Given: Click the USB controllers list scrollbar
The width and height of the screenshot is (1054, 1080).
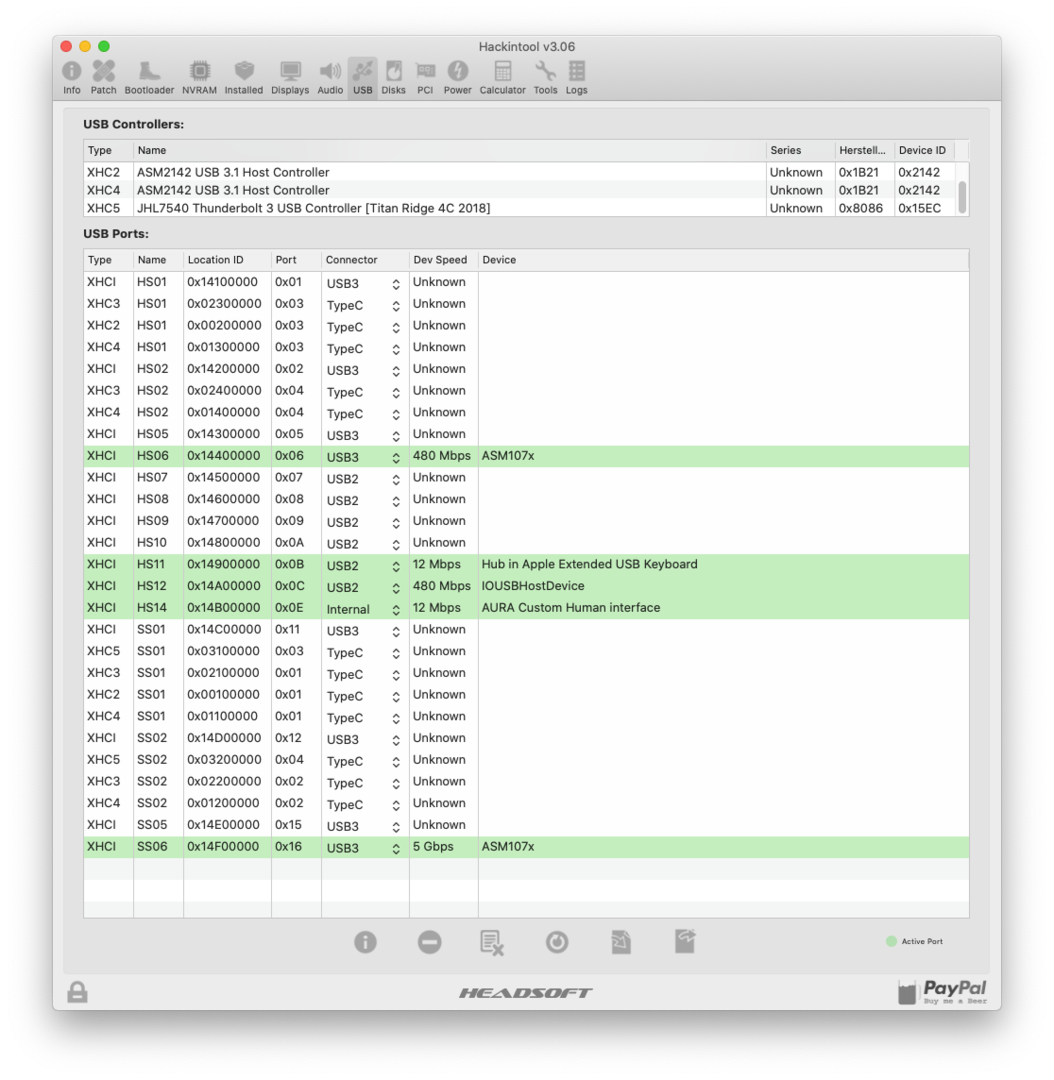Looking at the screenshot, I should pyautogui.click(x=962, y=197).
